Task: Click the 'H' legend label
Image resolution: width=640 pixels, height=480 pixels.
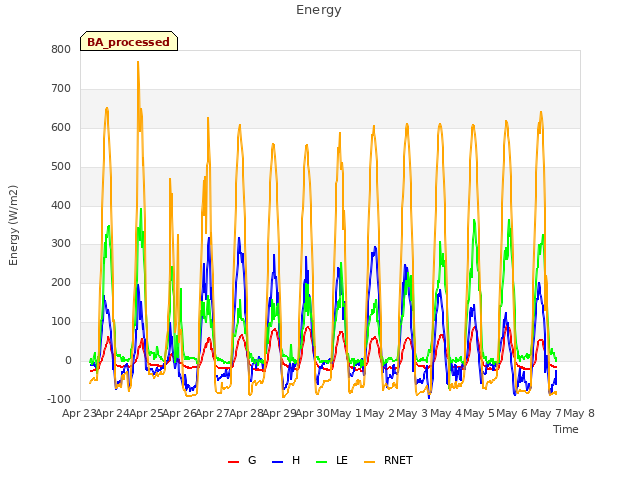Action: tap(296, 460)
